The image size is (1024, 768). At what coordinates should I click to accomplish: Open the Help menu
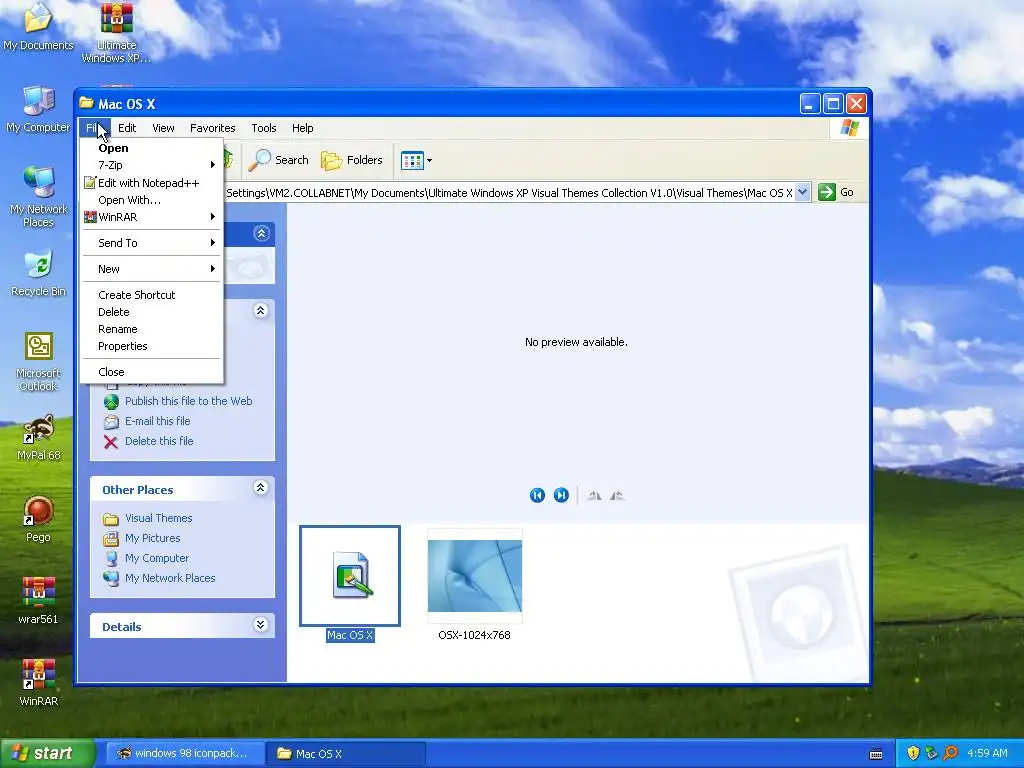coord(302,128)
